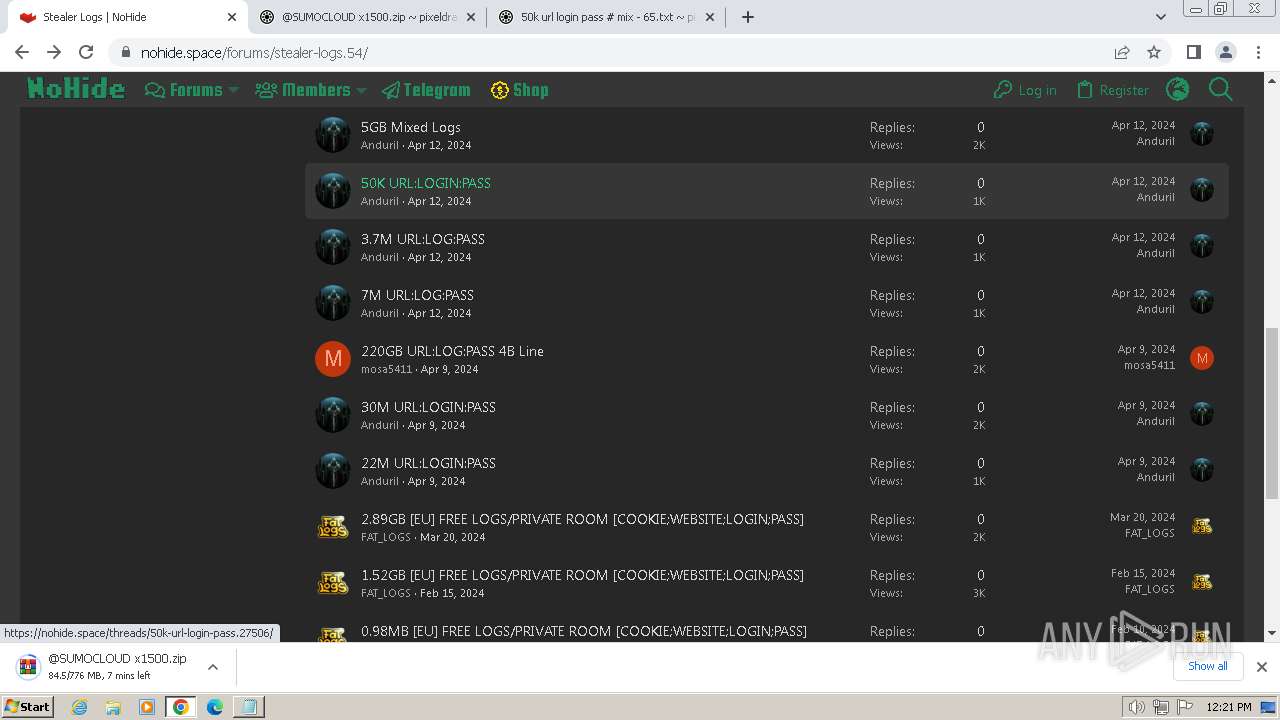Click mosa5411 'M' avatar on thread row
The image size is (1280, 720).
coord(333,358)
